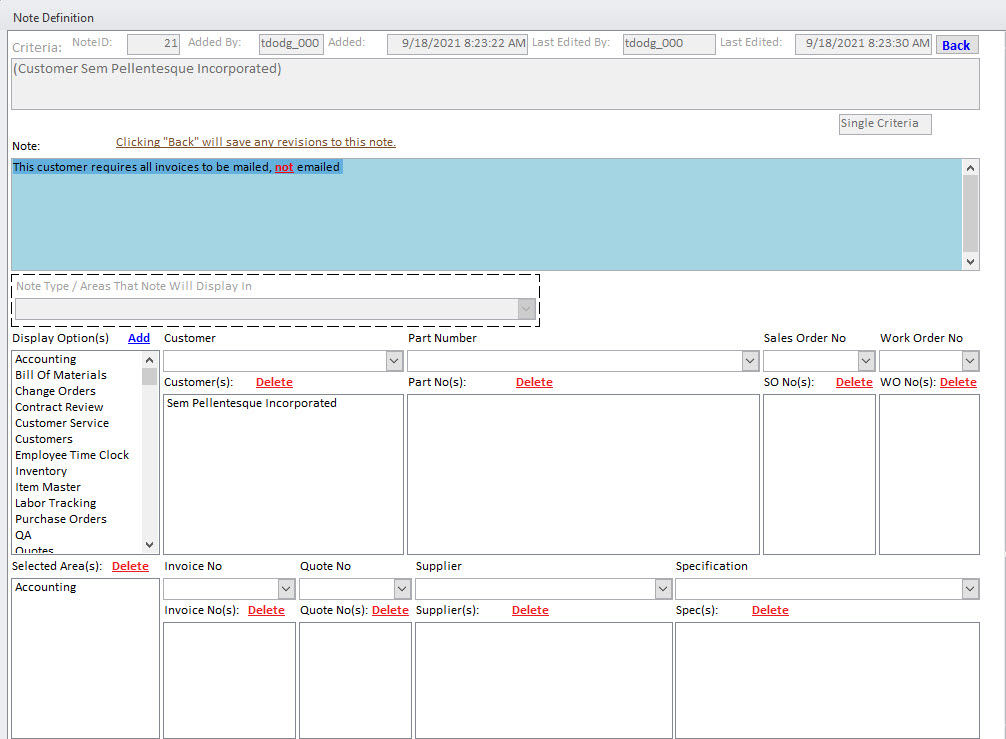Click Delete next to Part No(s)
1006x739 pixels.
tap(534, 382)
